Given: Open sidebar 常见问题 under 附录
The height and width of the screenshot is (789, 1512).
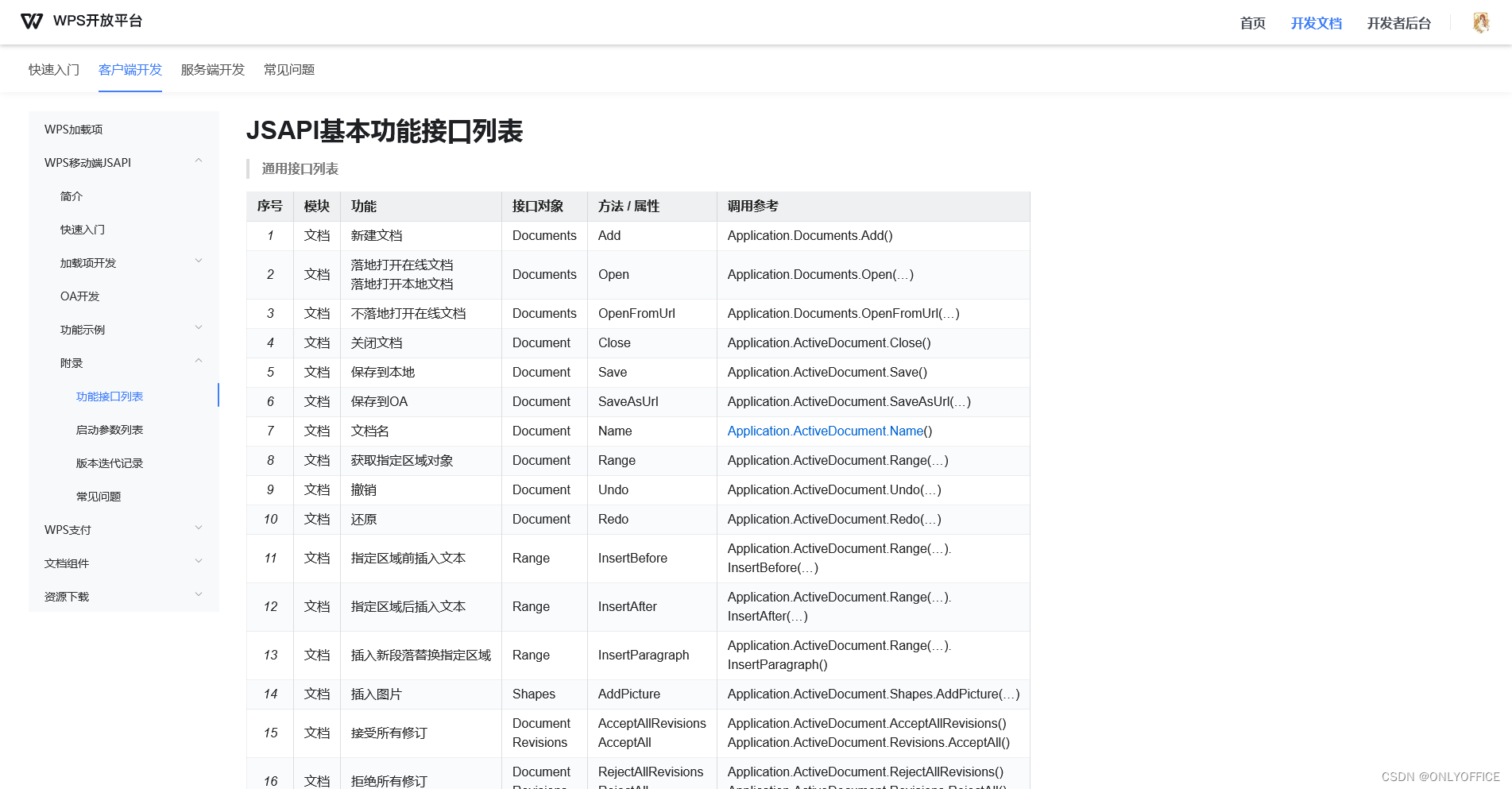Looking at the screenshot, I should pyautogui.click(x=99, y=497).
